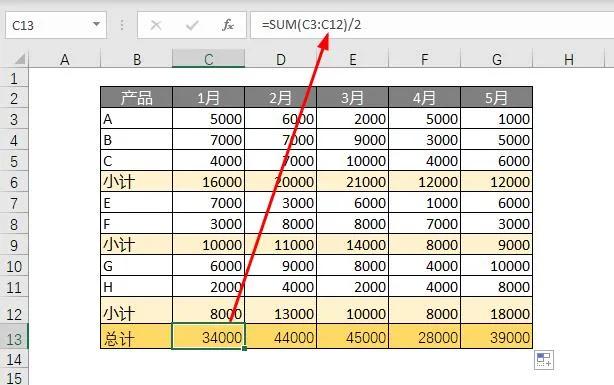The width and height of the screenshot is (614, 385).
Task: Select cell F7 showing 1000
Action: coord(424,202)
